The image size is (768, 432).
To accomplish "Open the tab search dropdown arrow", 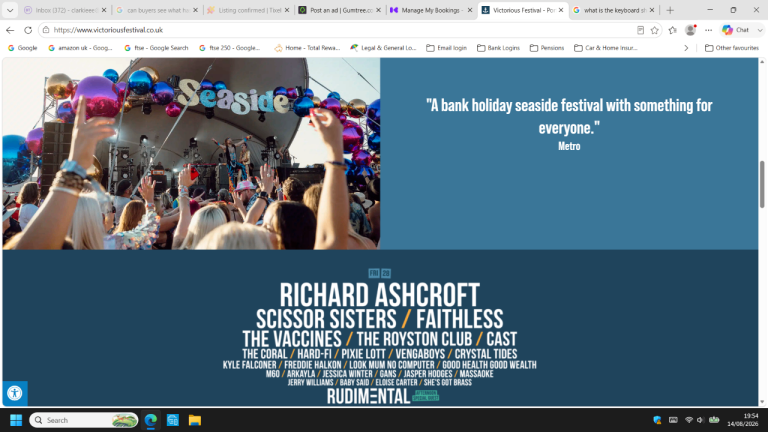I will [10, 10].
